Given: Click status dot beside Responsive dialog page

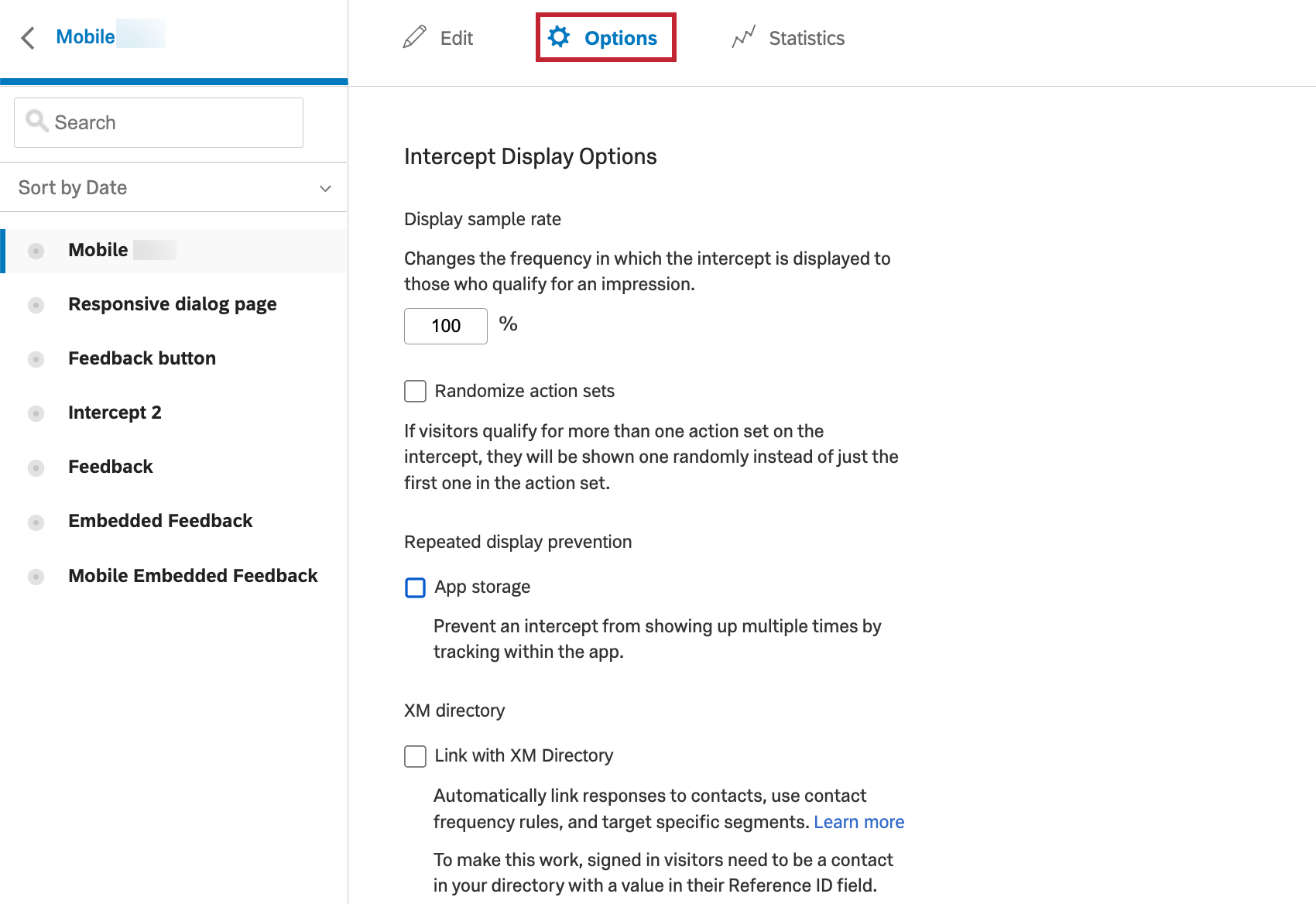Looking at the screenshot, I should pos(36,305).
